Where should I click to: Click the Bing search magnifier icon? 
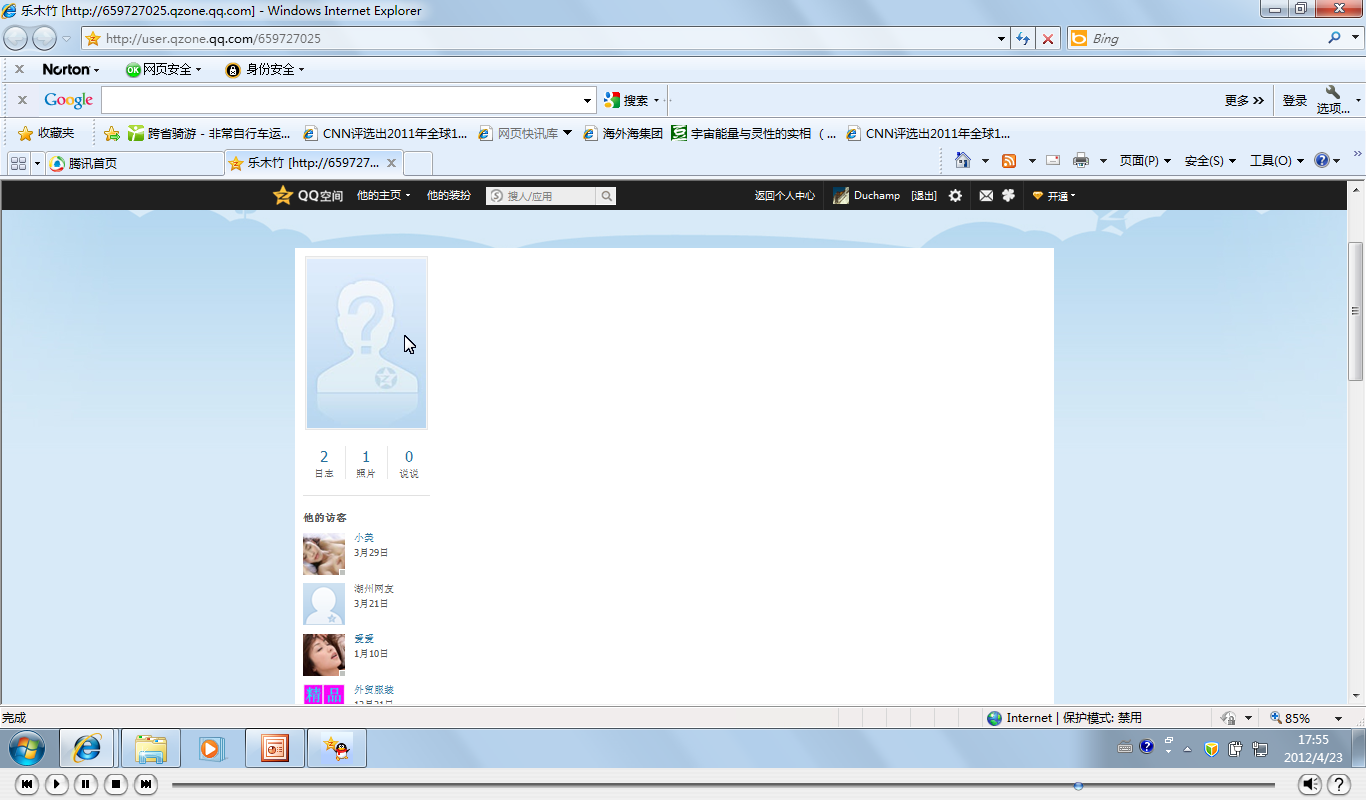click(1334, 38)
